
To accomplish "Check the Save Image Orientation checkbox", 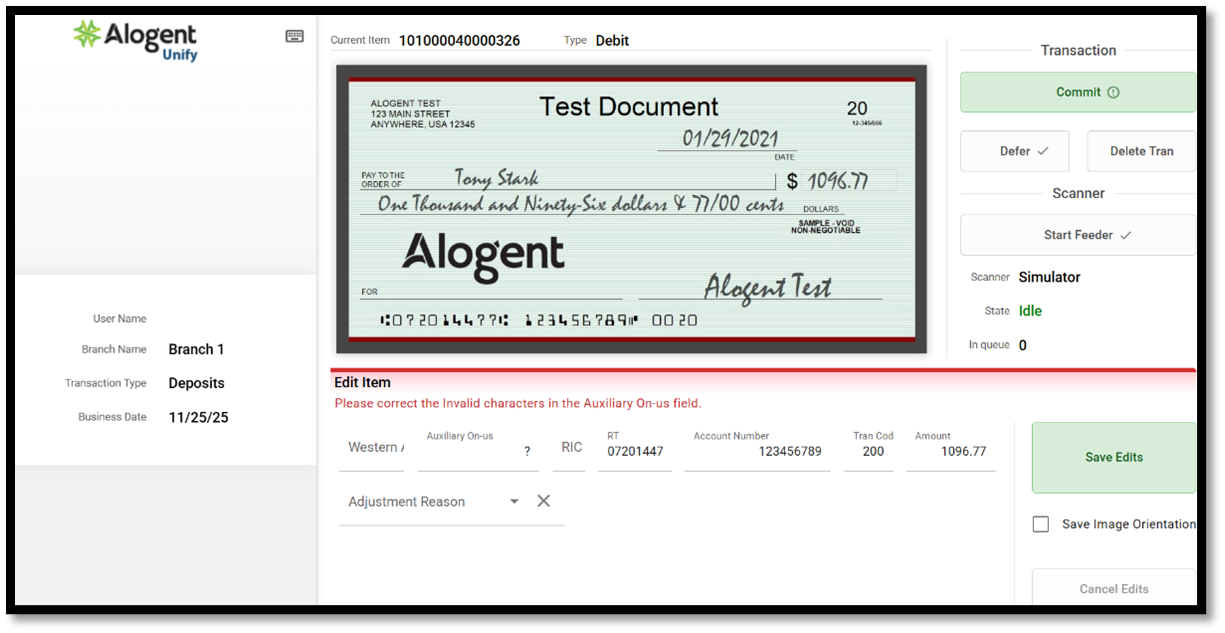I will coord(1041,524).
